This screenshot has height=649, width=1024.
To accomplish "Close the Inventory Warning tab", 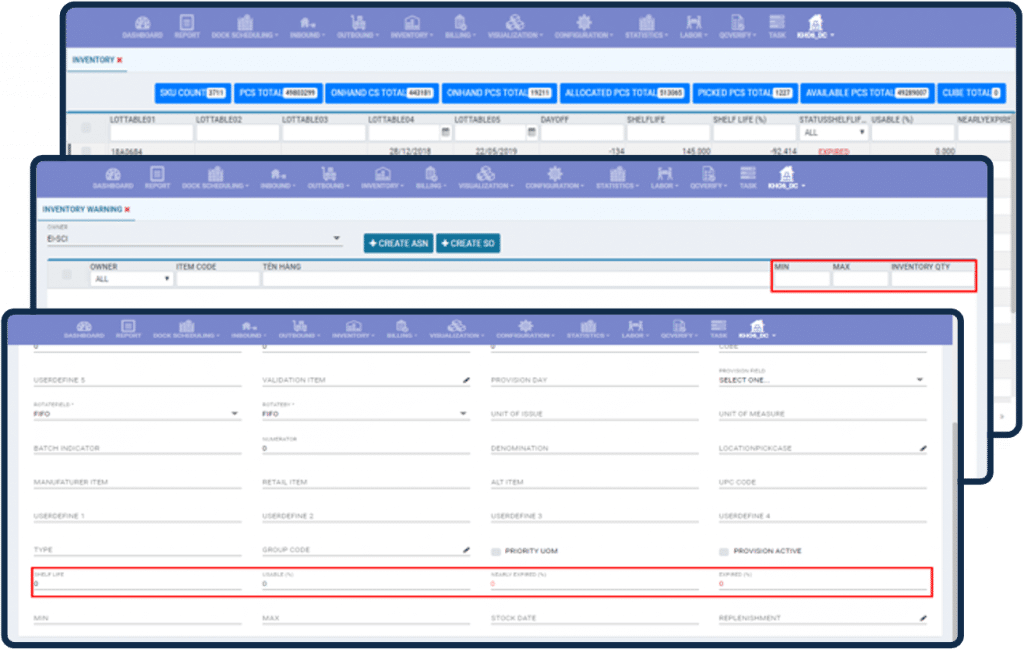I will click(128, 209).
